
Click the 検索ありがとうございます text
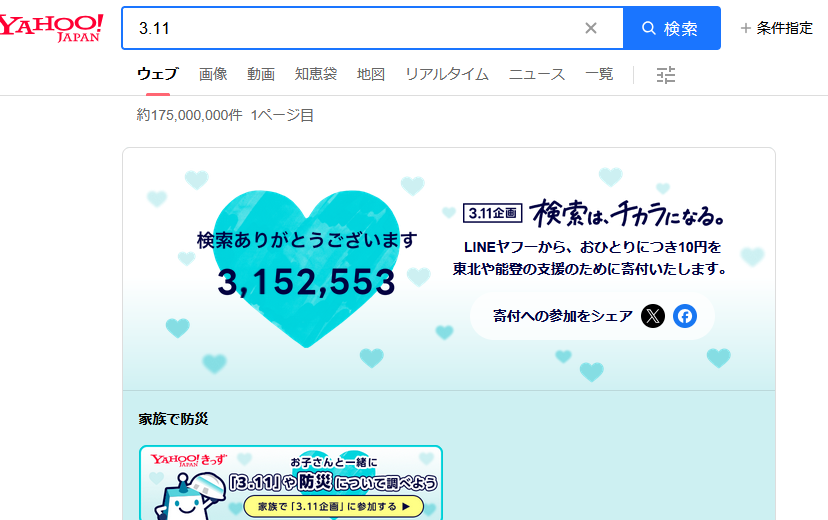click(x=307, y=240)
